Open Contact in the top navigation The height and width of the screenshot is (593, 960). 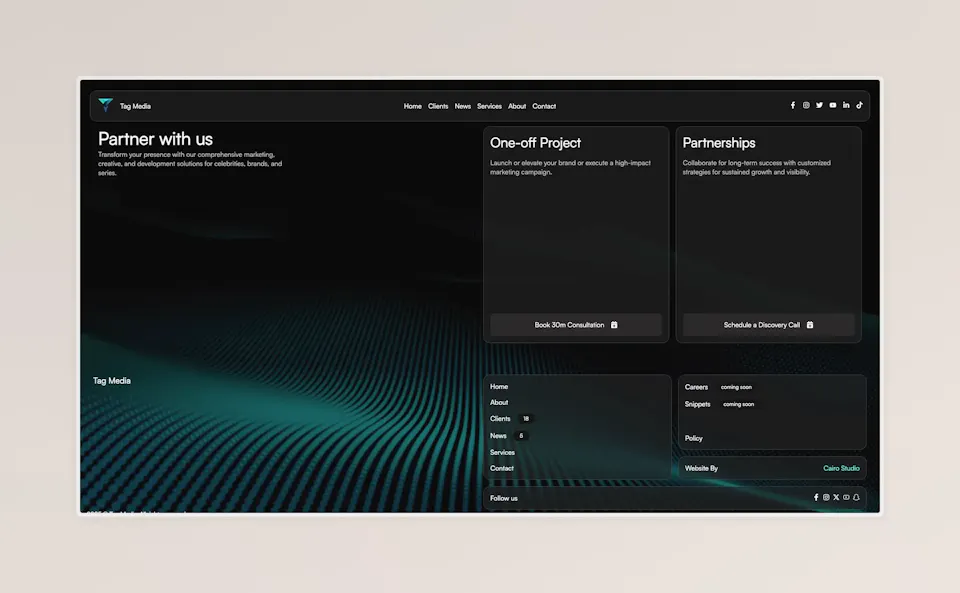pos(544,106)
